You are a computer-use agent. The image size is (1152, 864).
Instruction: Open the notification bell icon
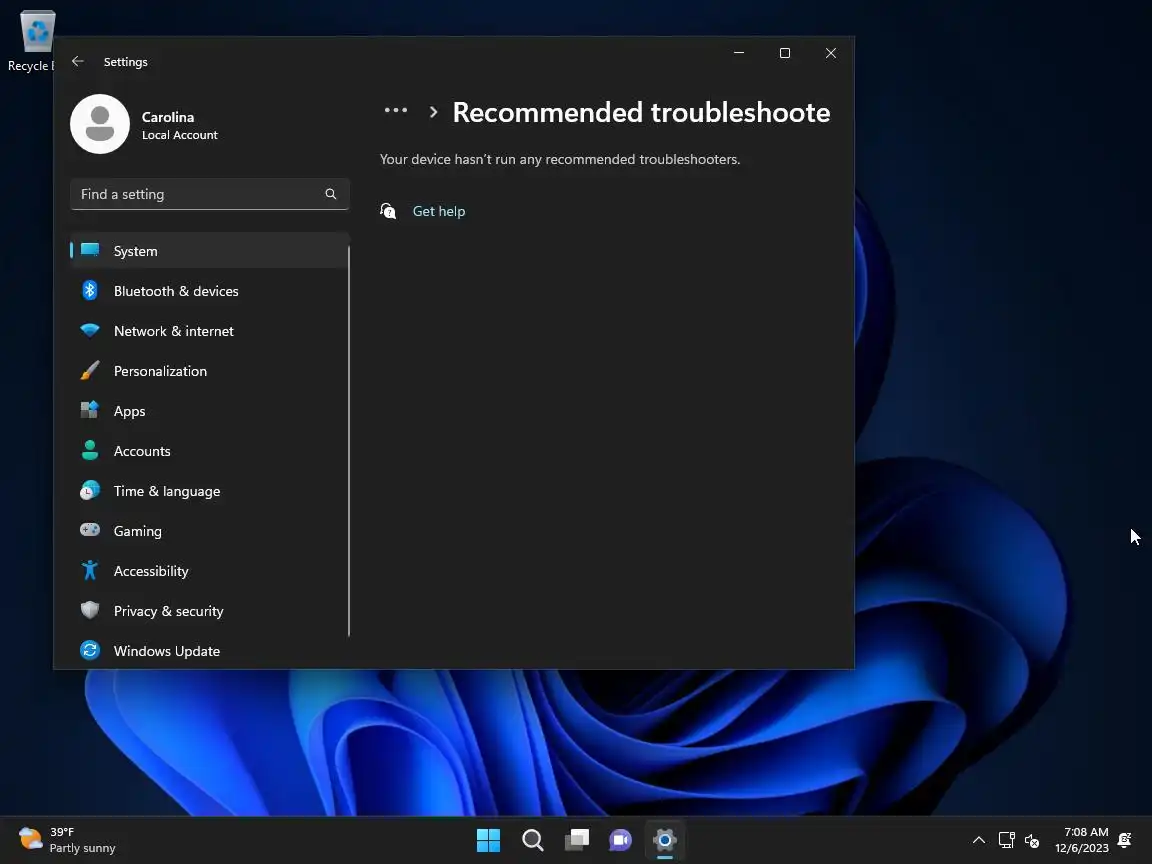click(1125, 840)
